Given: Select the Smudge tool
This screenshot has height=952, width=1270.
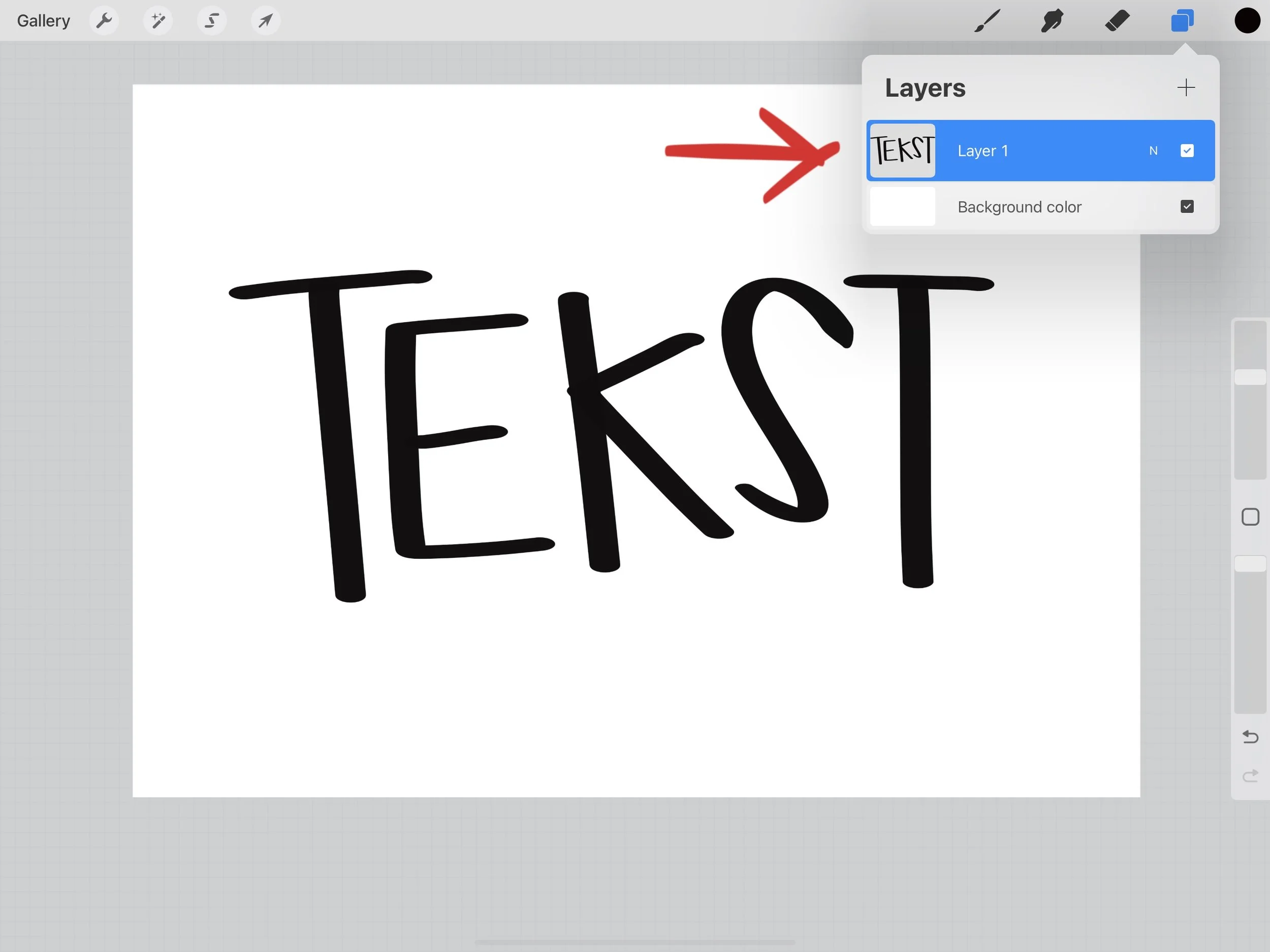Looking at the screenshot, I should click(1053, 21).
